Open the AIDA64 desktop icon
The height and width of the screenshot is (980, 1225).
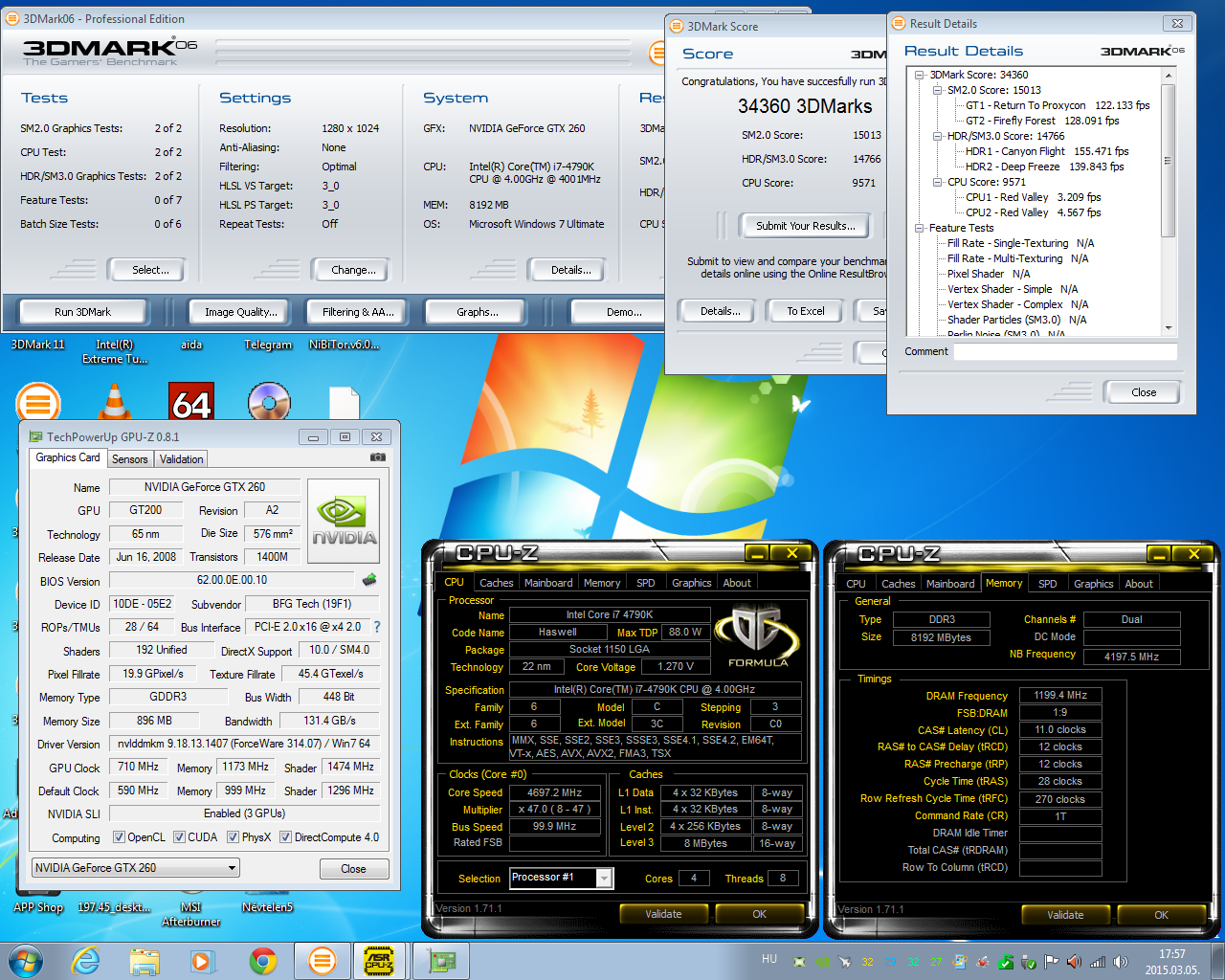coord(191,402)
